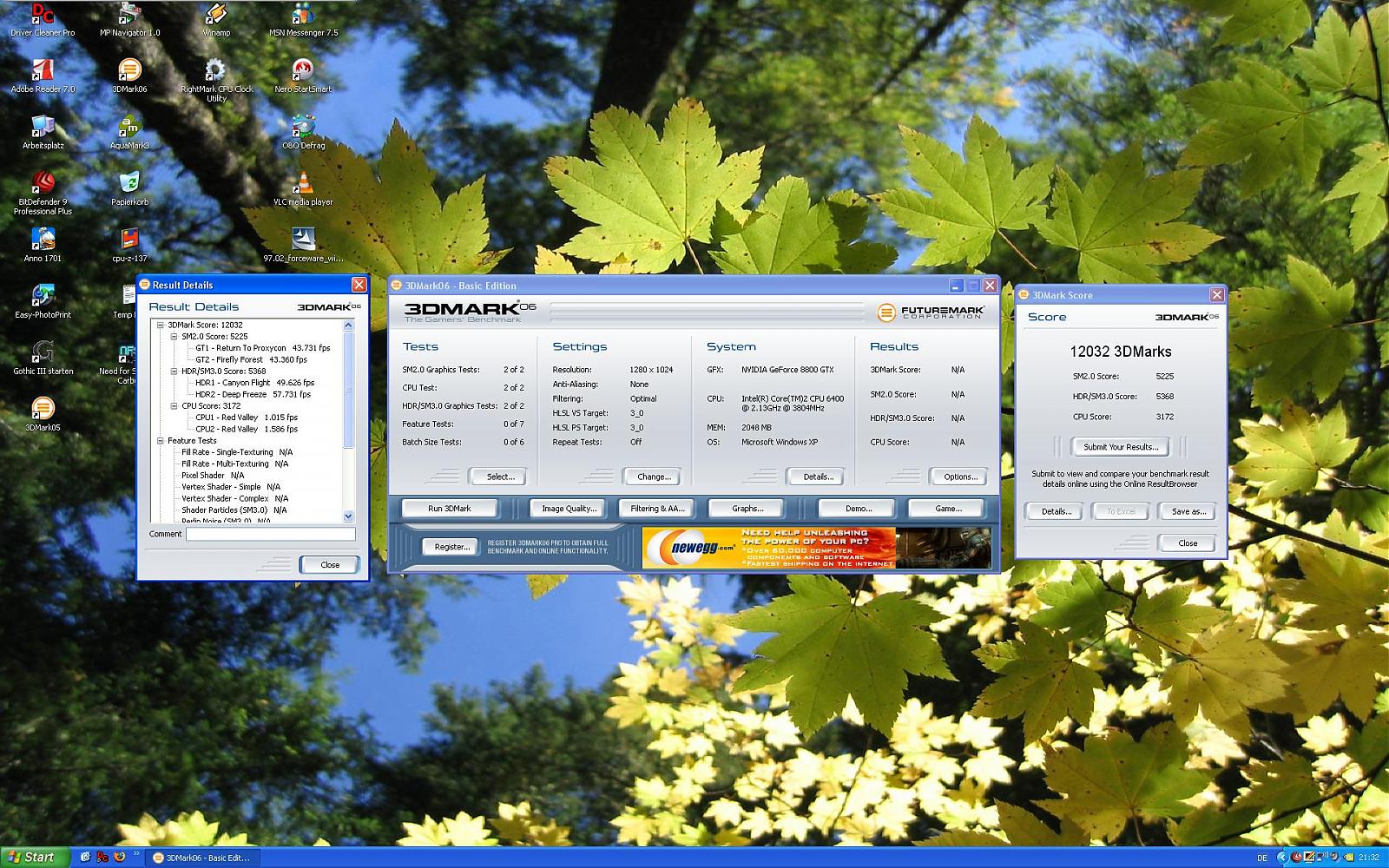
Task: Collapse the Feature Tests tree node
Action: point(160,440)
